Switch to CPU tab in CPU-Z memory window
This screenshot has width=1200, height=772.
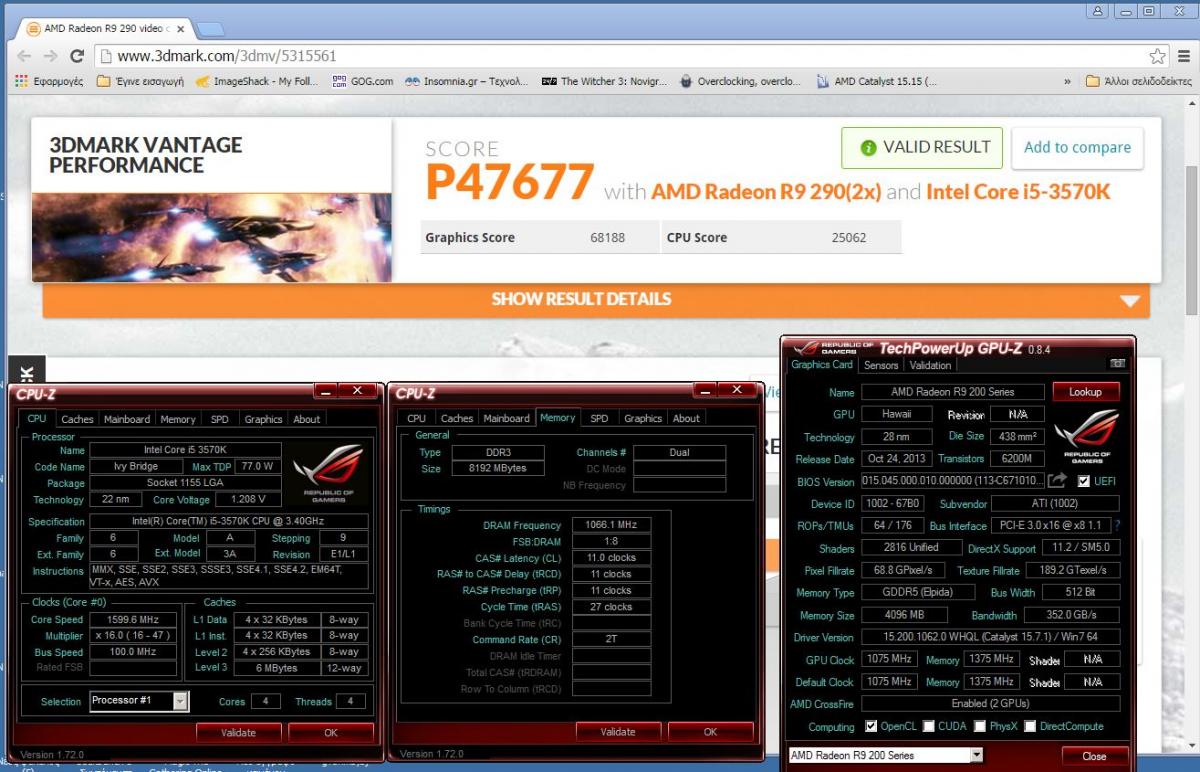[x=416, y=418]
